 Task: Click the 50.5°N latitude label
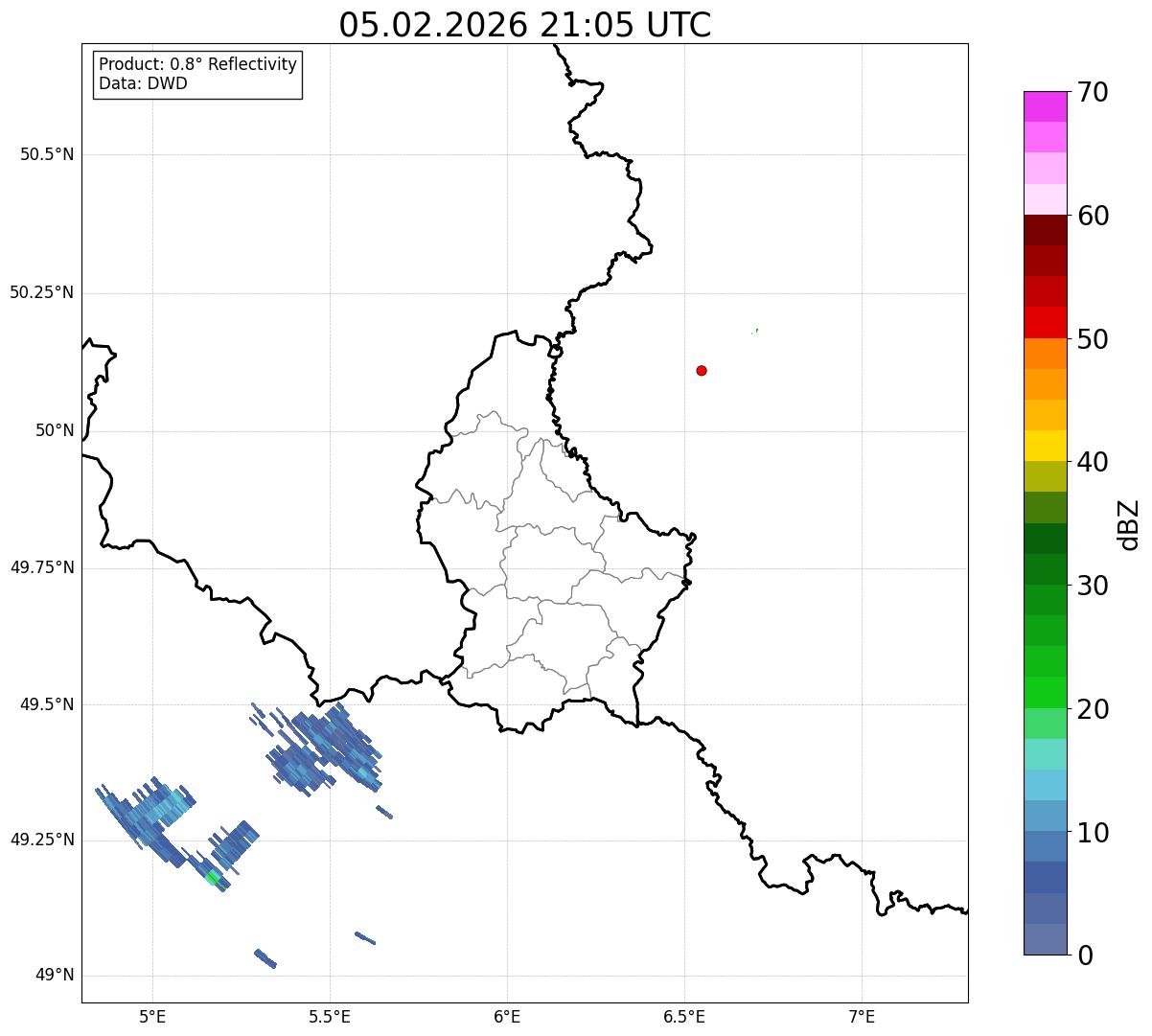47,155
